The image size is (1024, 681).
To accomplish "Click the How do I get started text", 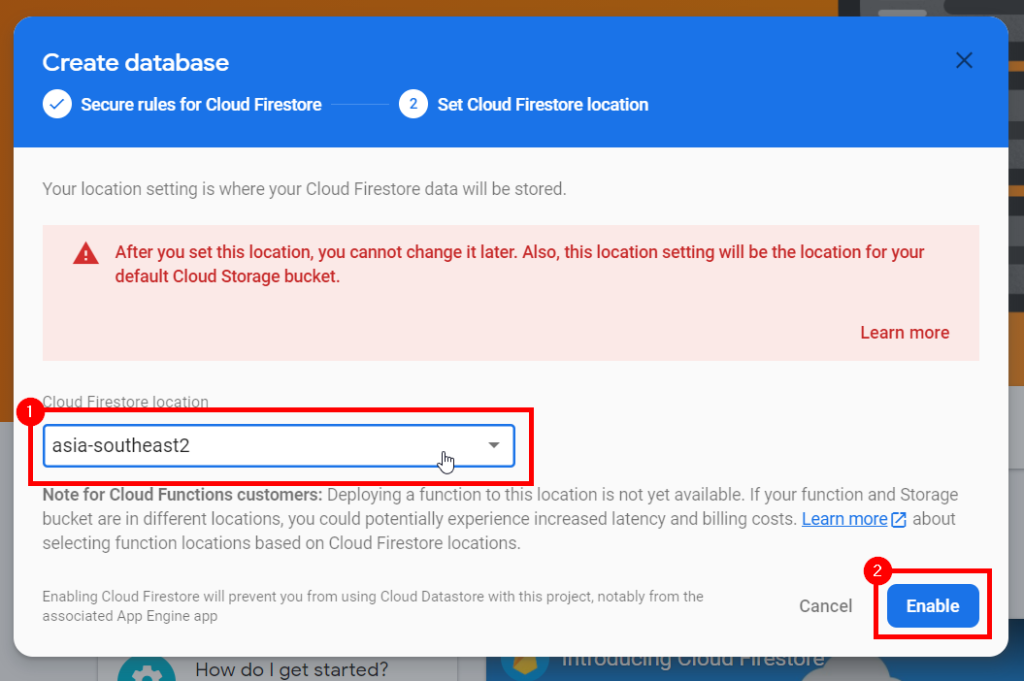I will pyautogui.click(x=291, y=669).
